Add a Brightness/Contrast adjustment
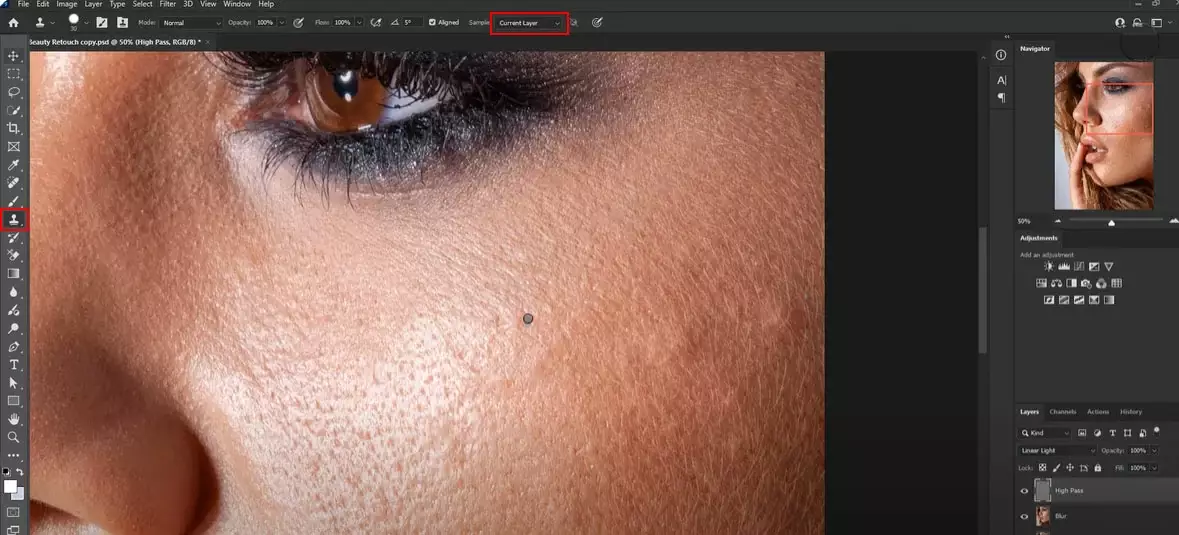The width and height of the screenshot is (1179, 535). [x=1049, y=266]
